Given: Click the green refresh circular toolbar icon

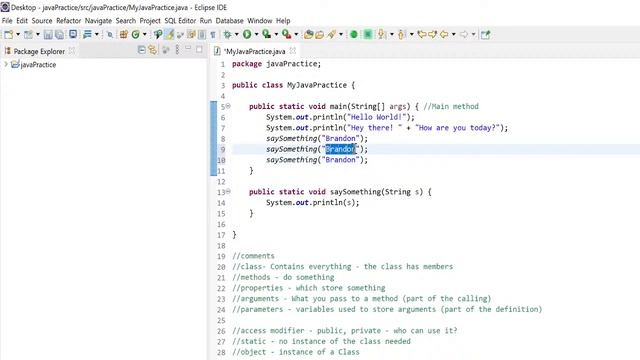Looking at the screenshot, I should 136,35.
